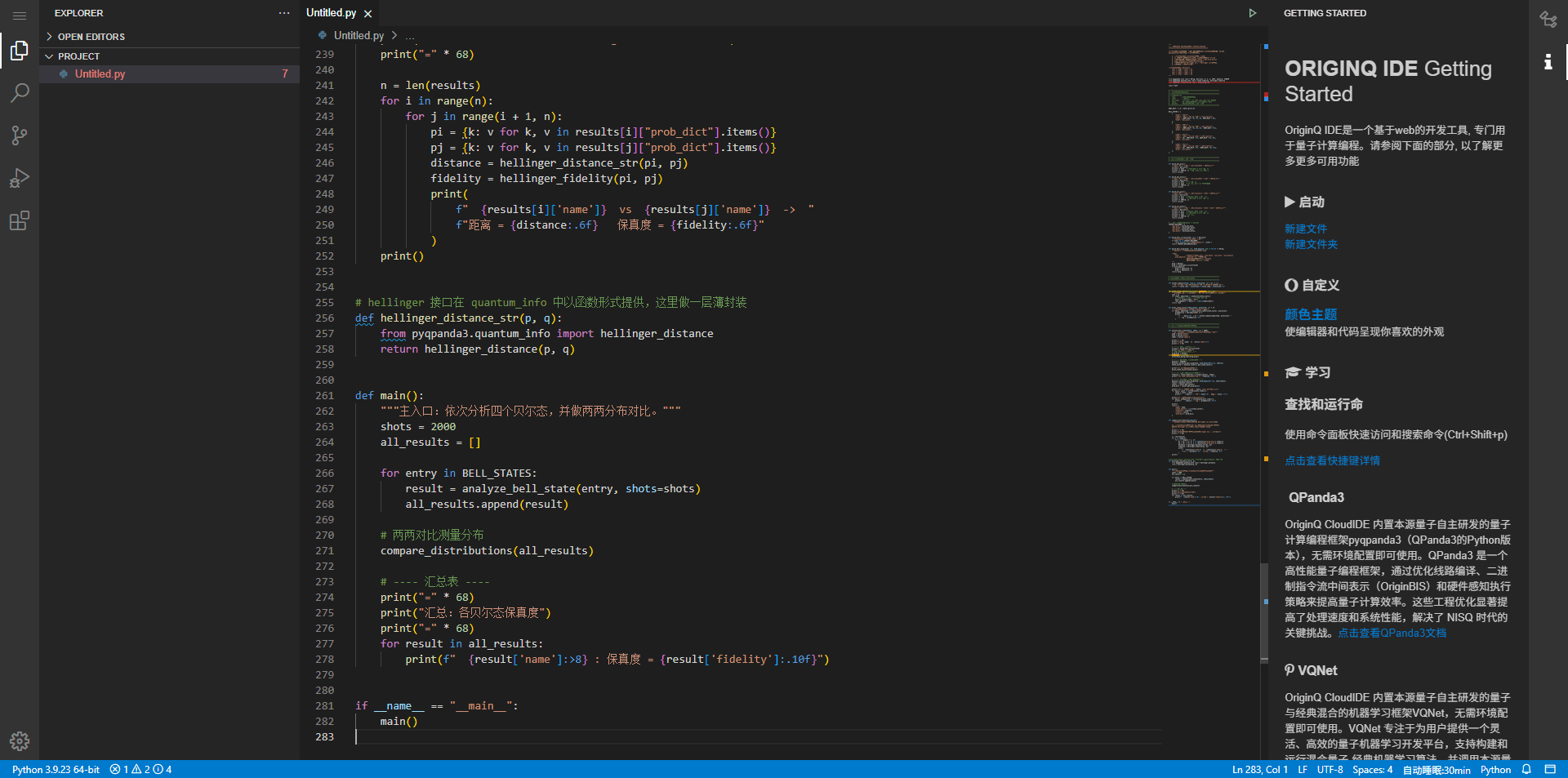This screenshot has height=778, width=1568.
Task: Select Python language mode in status bar
Action: [x=1495, y=770]
